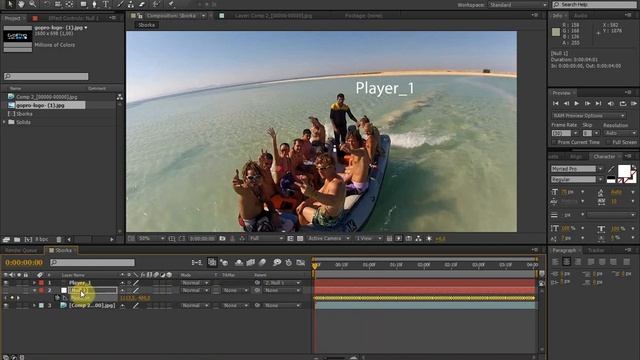The image size is (640, 360).
Task: Open the Align panel tab
Action: point(576,157)
